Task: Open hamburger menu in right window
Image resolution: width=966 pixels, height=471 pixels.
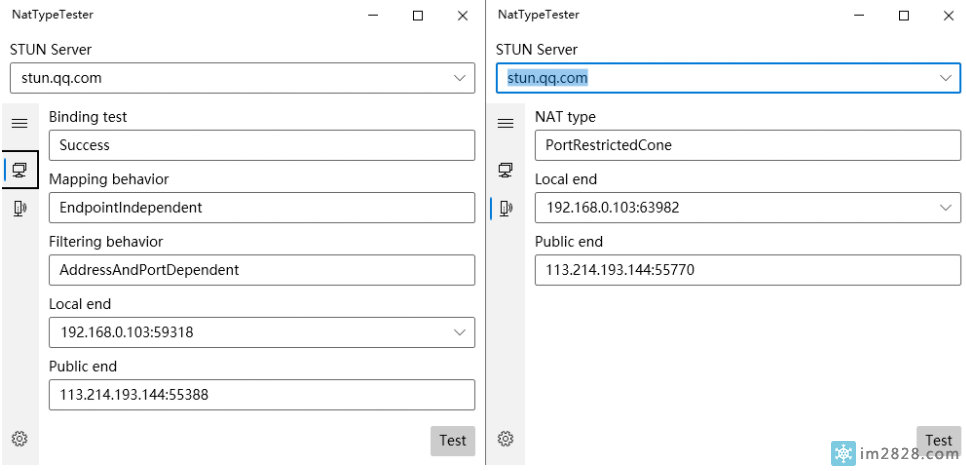Action: tap(505, 123)
